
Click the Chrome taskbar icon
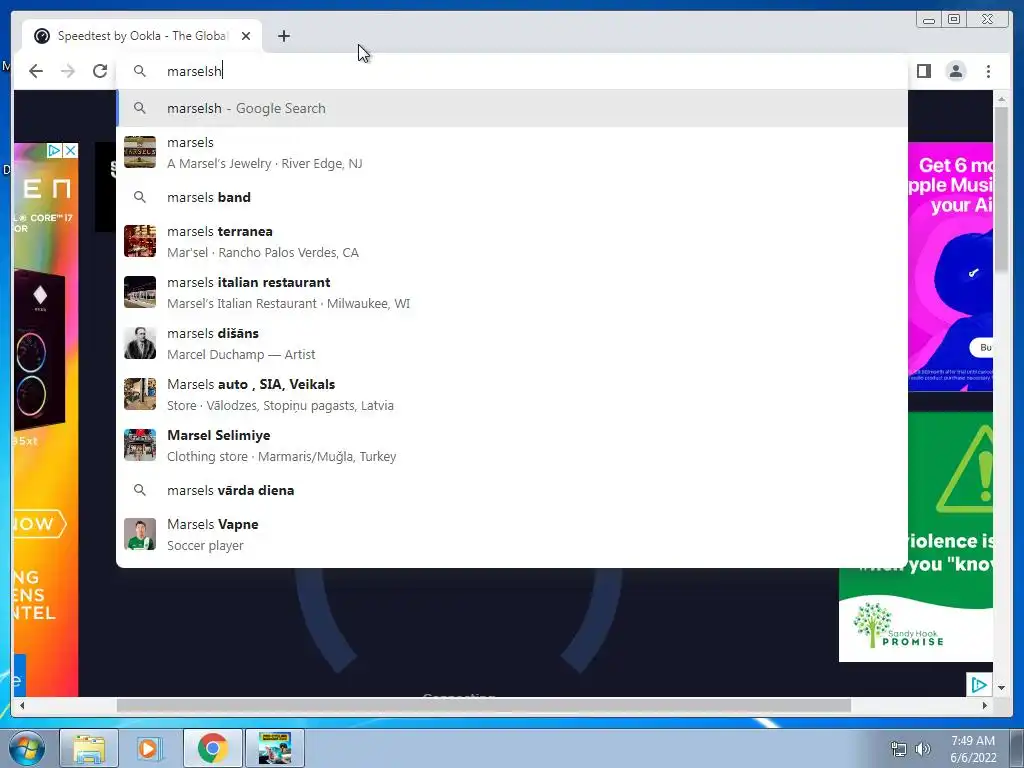pyautogui.click(x=212, y=748)
